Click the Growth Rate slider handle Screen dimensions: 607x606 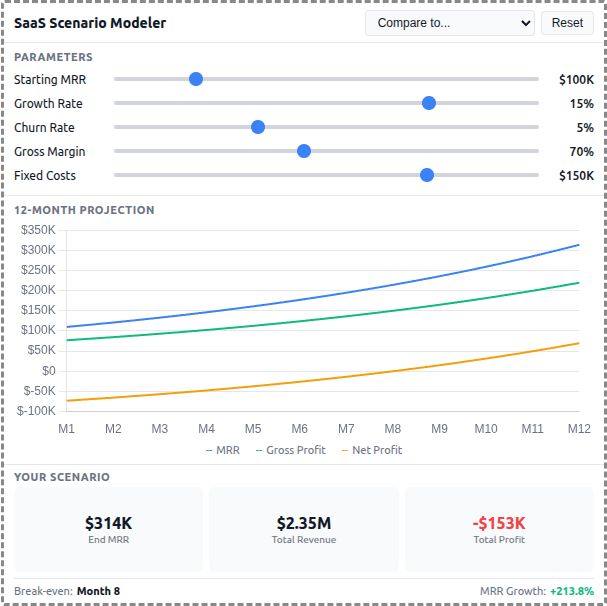tap(429, 103)
